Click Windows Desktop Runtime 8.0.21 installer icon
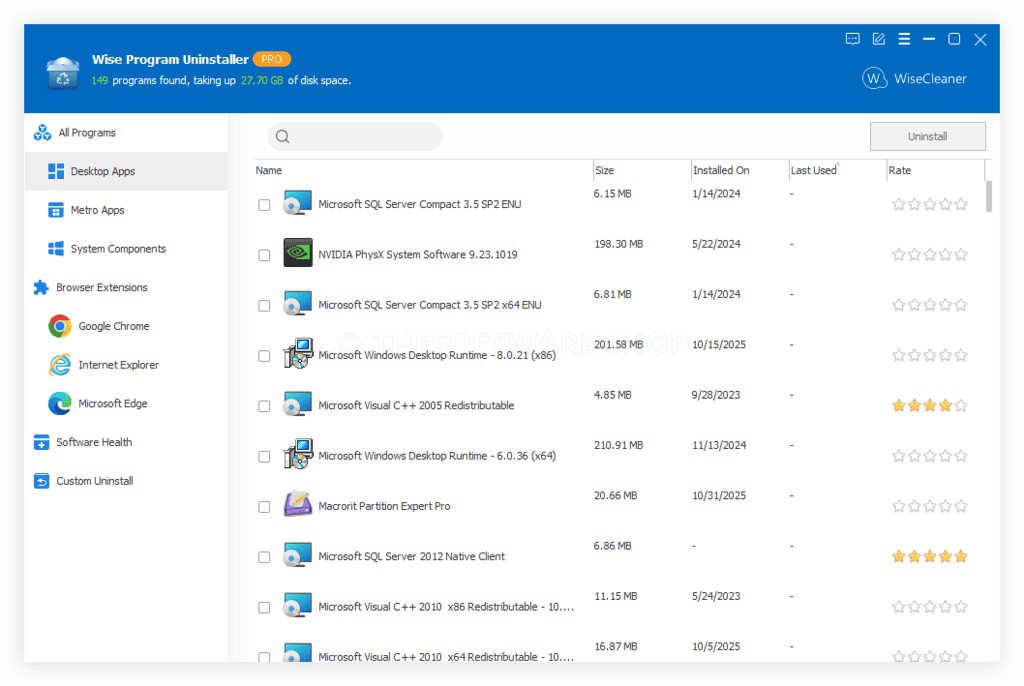Screen dimensions: 1024x686 tap(298, 353)
